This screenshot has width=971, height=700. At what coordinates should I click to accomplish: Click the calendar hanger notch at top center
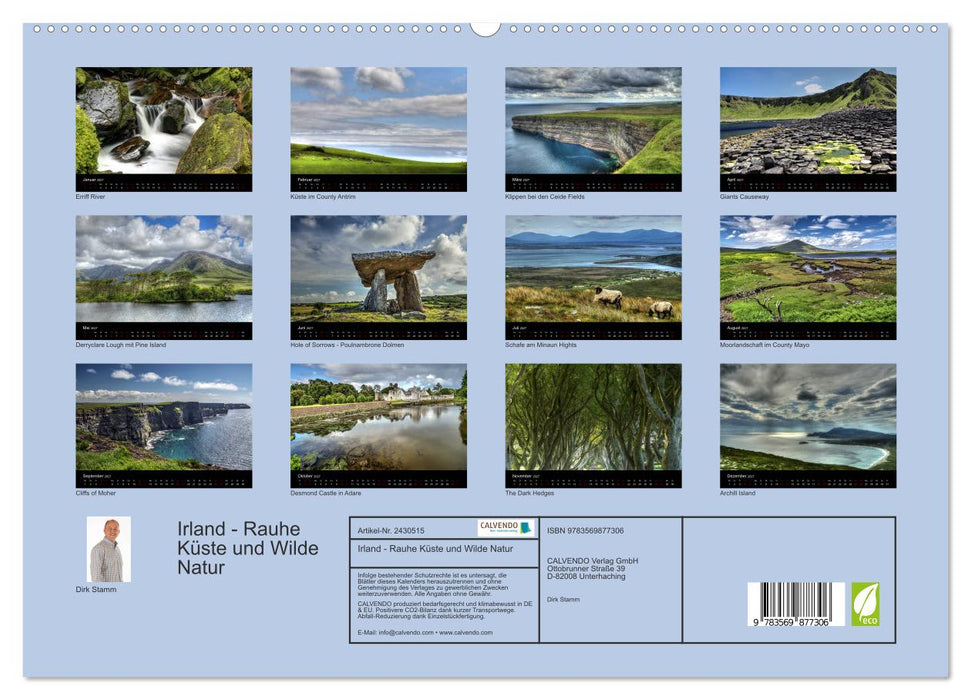click(485, 28)
